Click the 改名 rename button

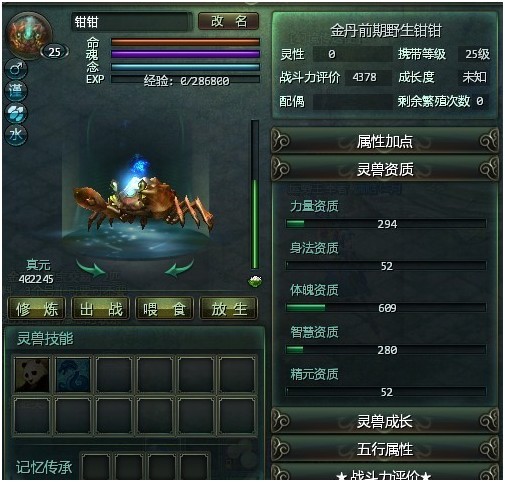(229, 21)
